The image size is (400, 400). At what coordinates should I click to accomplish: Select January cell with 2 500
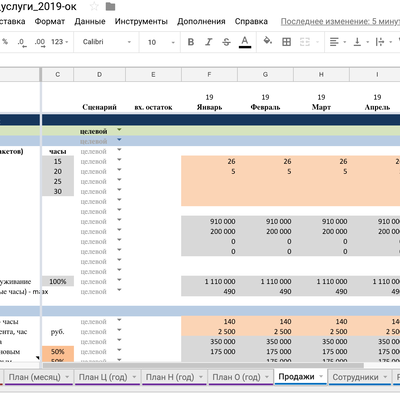pos(209,332)
